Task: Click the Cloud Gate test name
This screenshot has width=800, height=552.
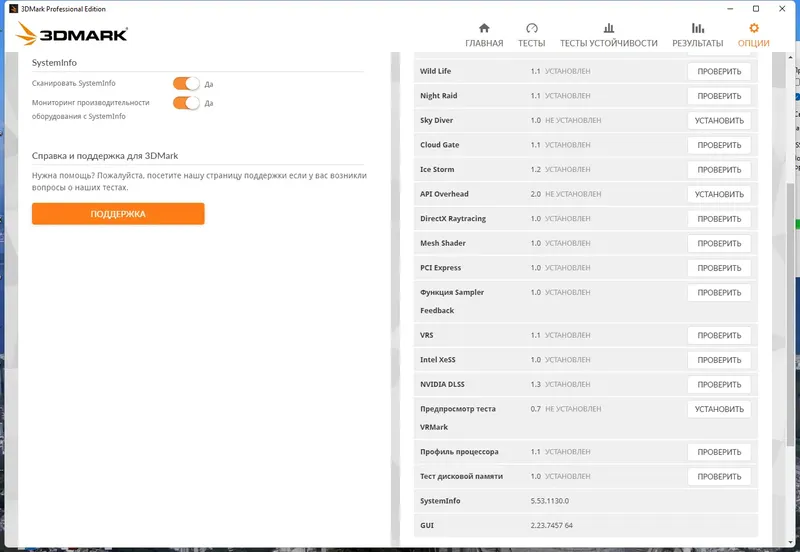Action: tap(439, 144)
